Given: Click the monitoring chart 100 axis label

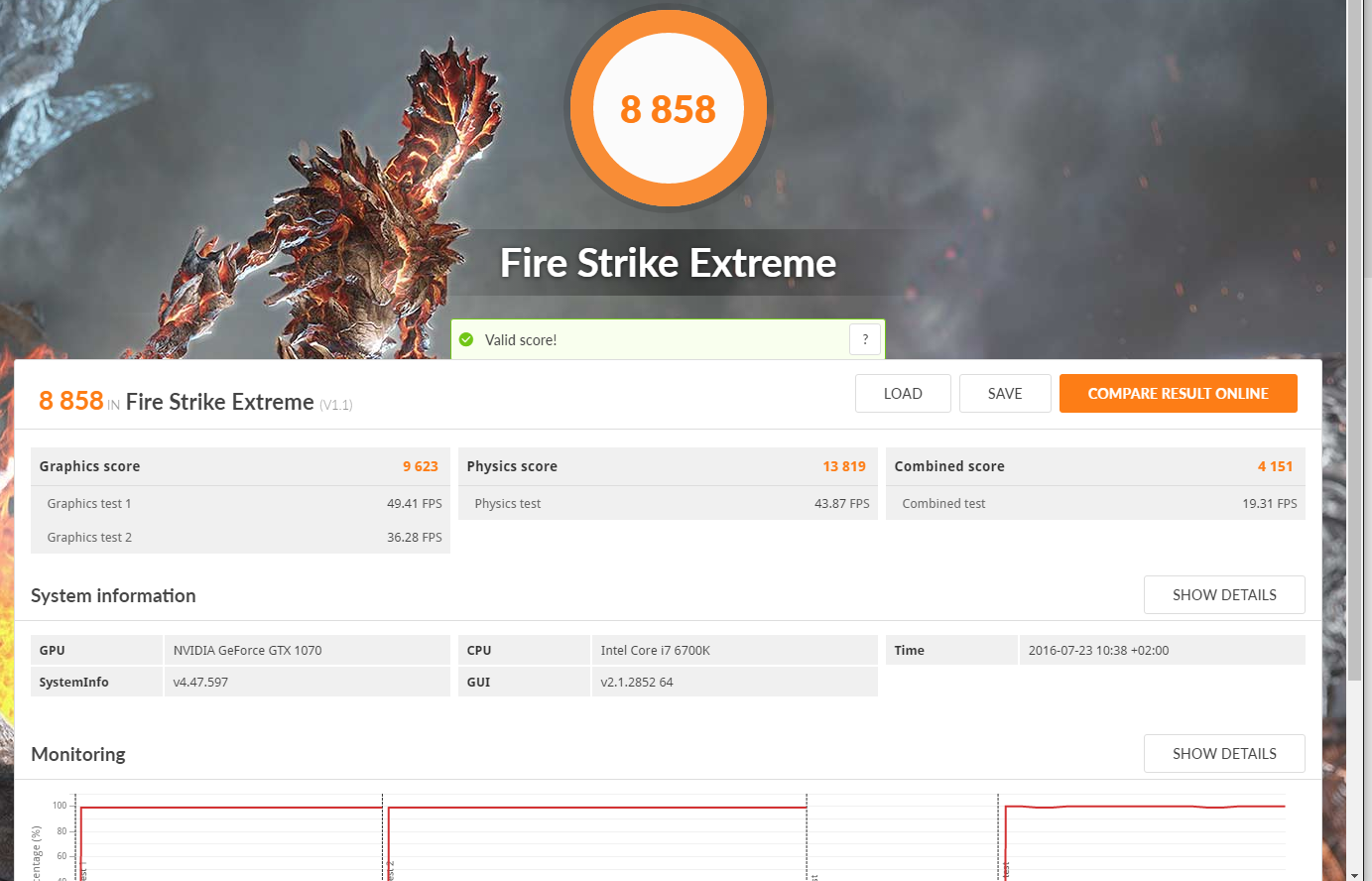Looking at the screenshot, I should [60, 806].
